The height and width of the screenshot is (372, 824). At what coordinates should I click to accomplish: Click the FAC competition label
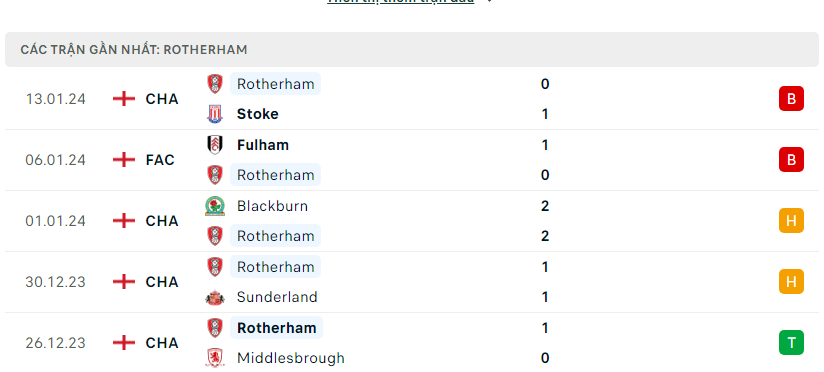pos(160,160)
